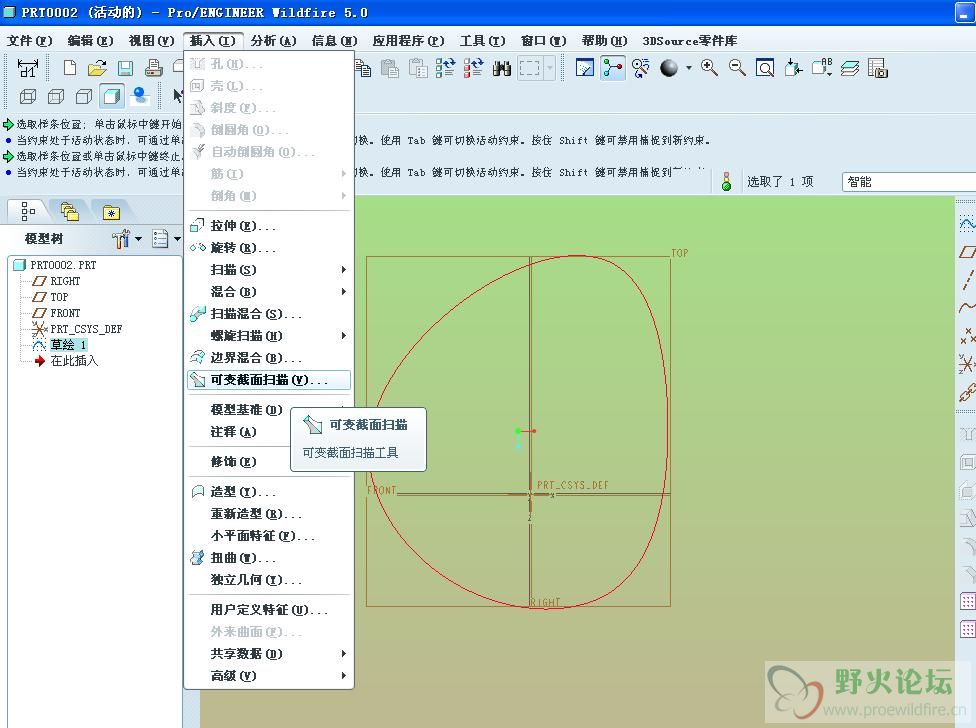Open model tree show list dropdown
This screenshot has width=976, height=728.
point(166,238)
